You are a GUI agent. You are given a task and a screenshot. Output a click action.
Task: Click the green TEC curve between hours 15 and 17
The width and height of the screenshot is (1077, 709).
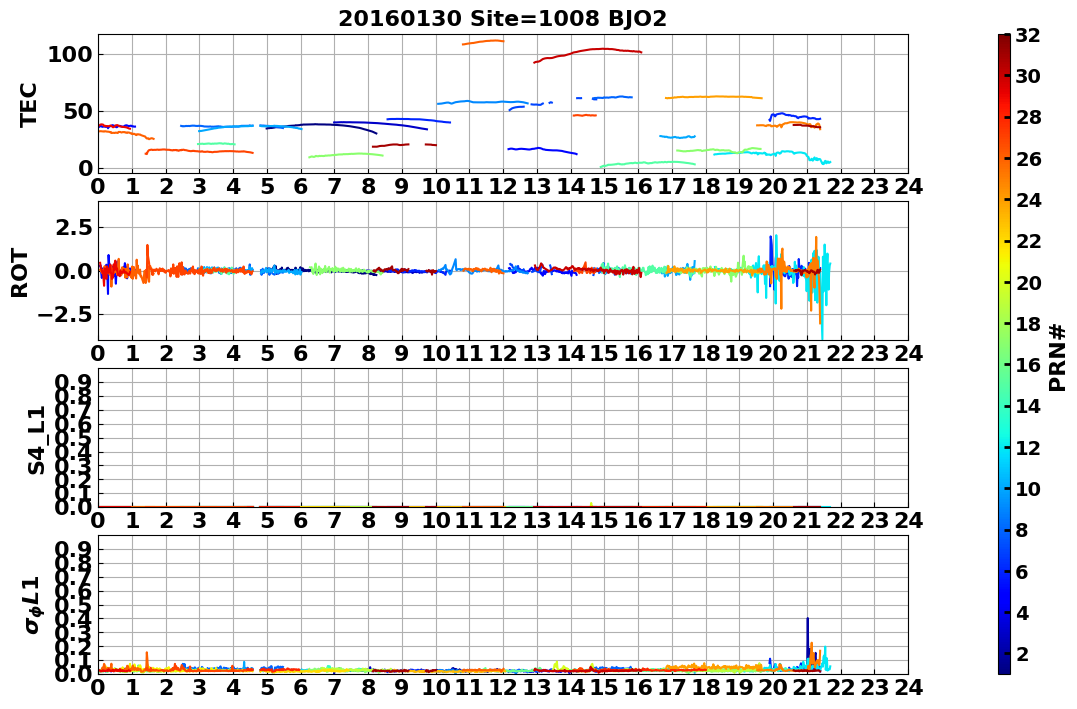click(648, 164)
